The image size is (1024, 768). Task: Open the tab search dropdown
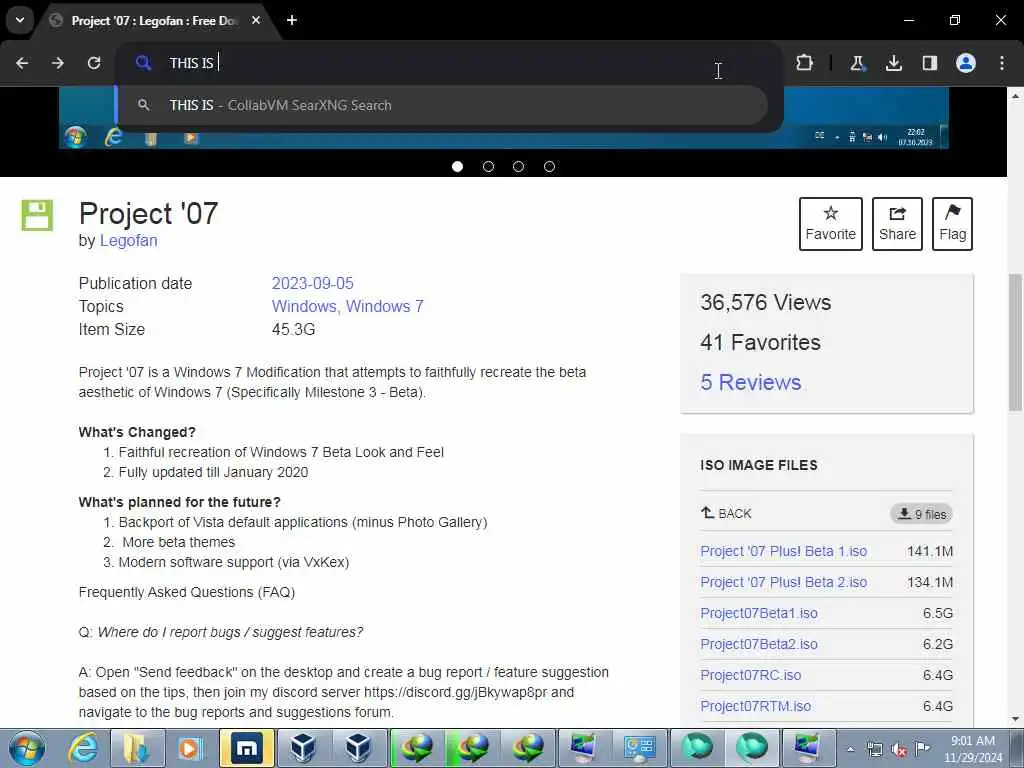[20, 20]
